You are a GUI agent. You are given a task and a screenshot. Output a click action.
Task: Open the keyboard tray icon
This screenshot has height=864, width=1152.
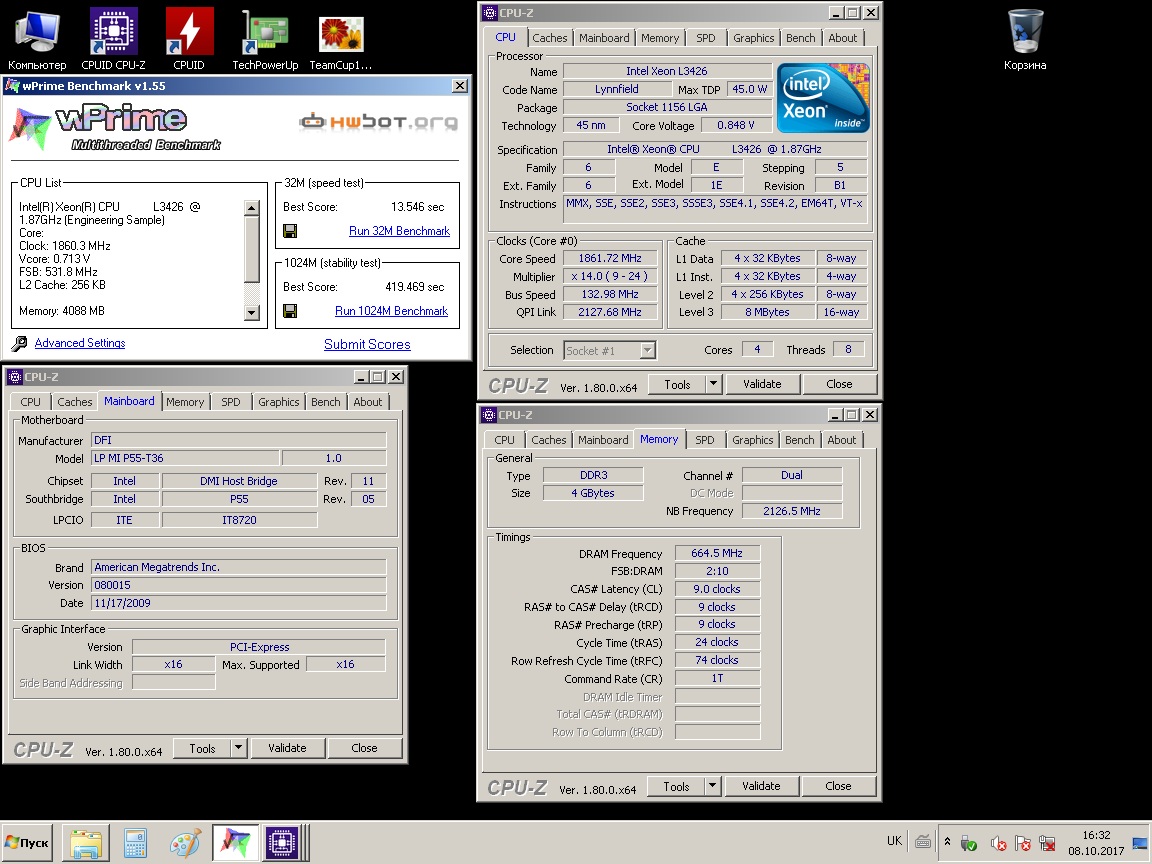click(x=924, y=841)
